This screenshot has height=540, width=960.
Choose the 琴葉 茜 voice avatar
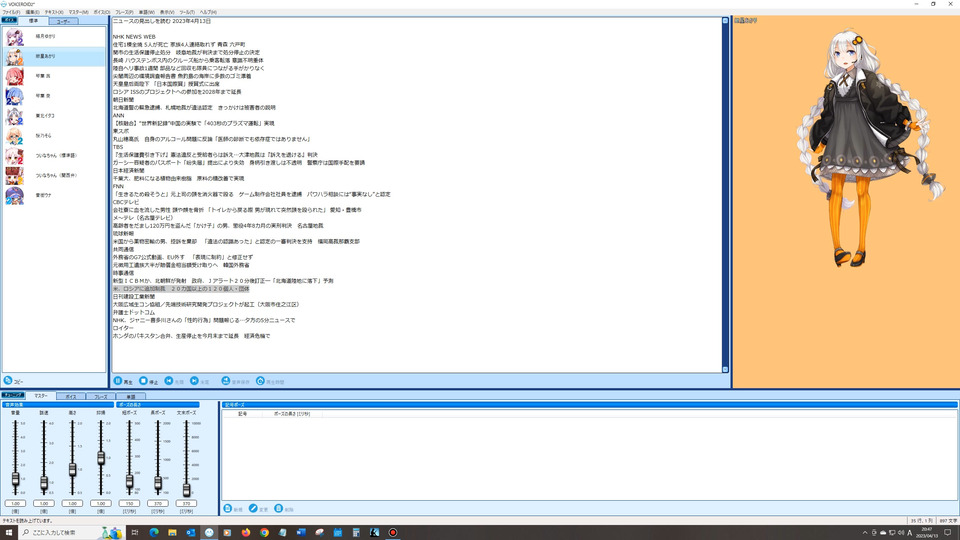(x=15, y=76)
